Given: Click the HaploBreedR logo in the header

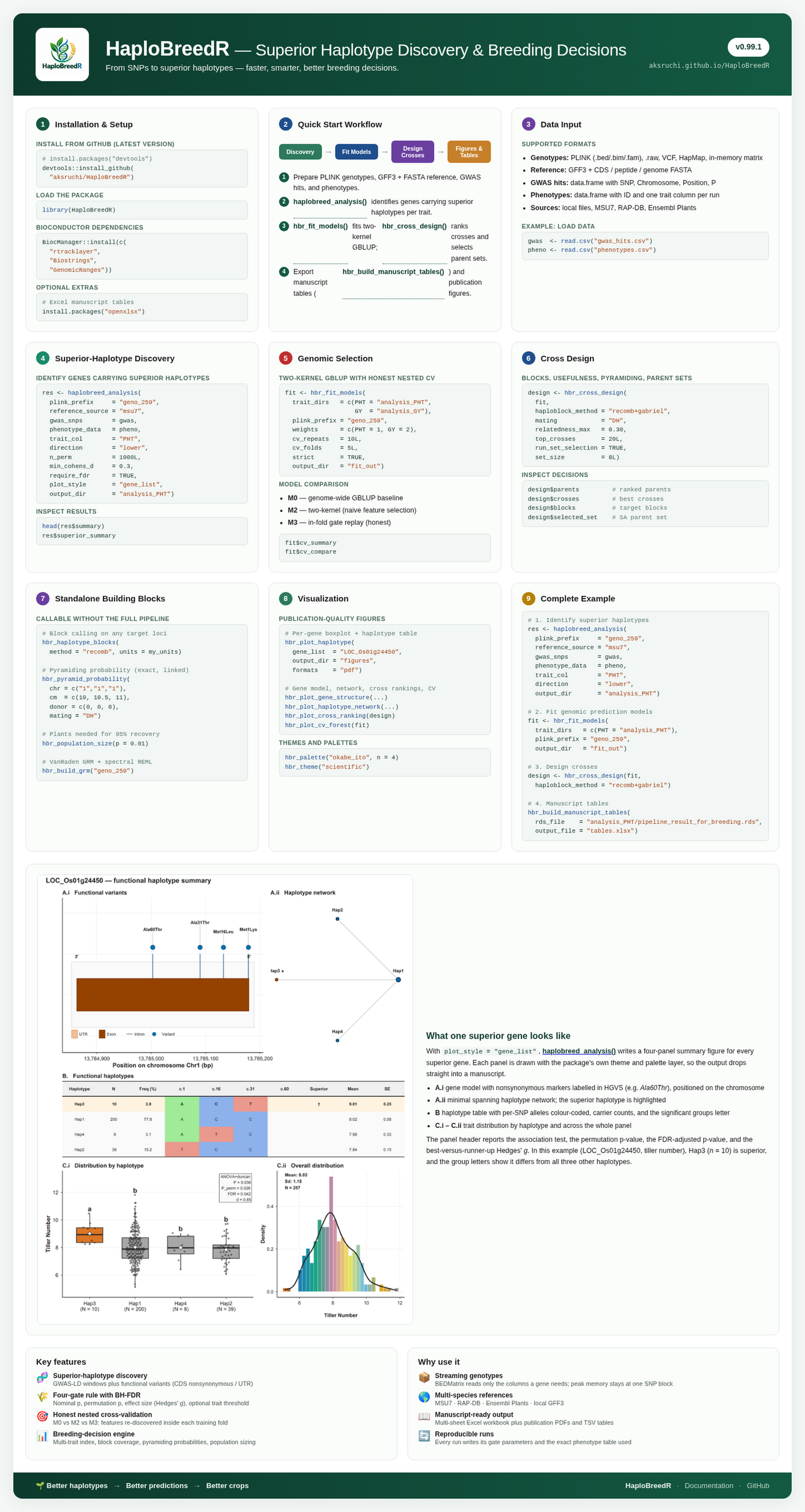Looking at the screenshot, I should click(62, 54).
